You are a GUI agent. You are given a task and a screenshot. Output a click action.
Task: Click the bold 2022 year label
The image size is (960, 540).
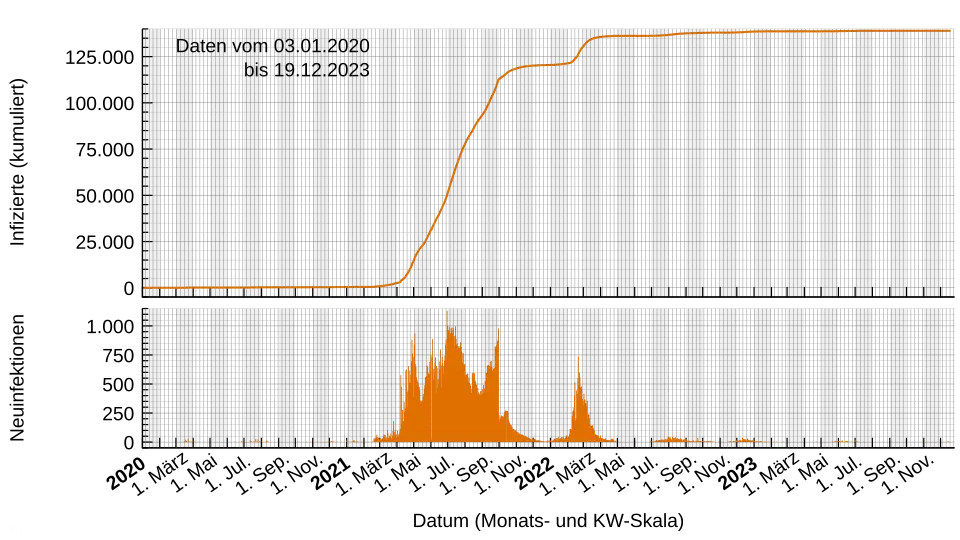(534, 474)
